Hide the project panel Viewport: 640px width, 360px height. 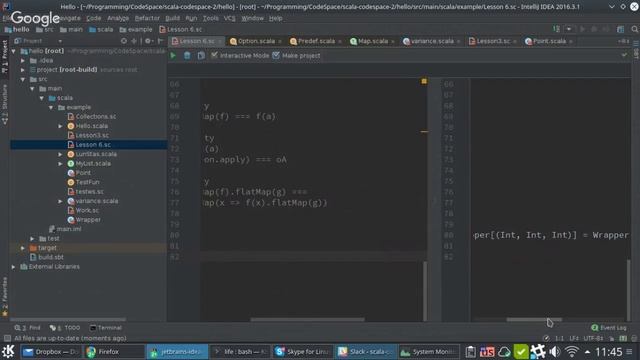pos(160,41)
